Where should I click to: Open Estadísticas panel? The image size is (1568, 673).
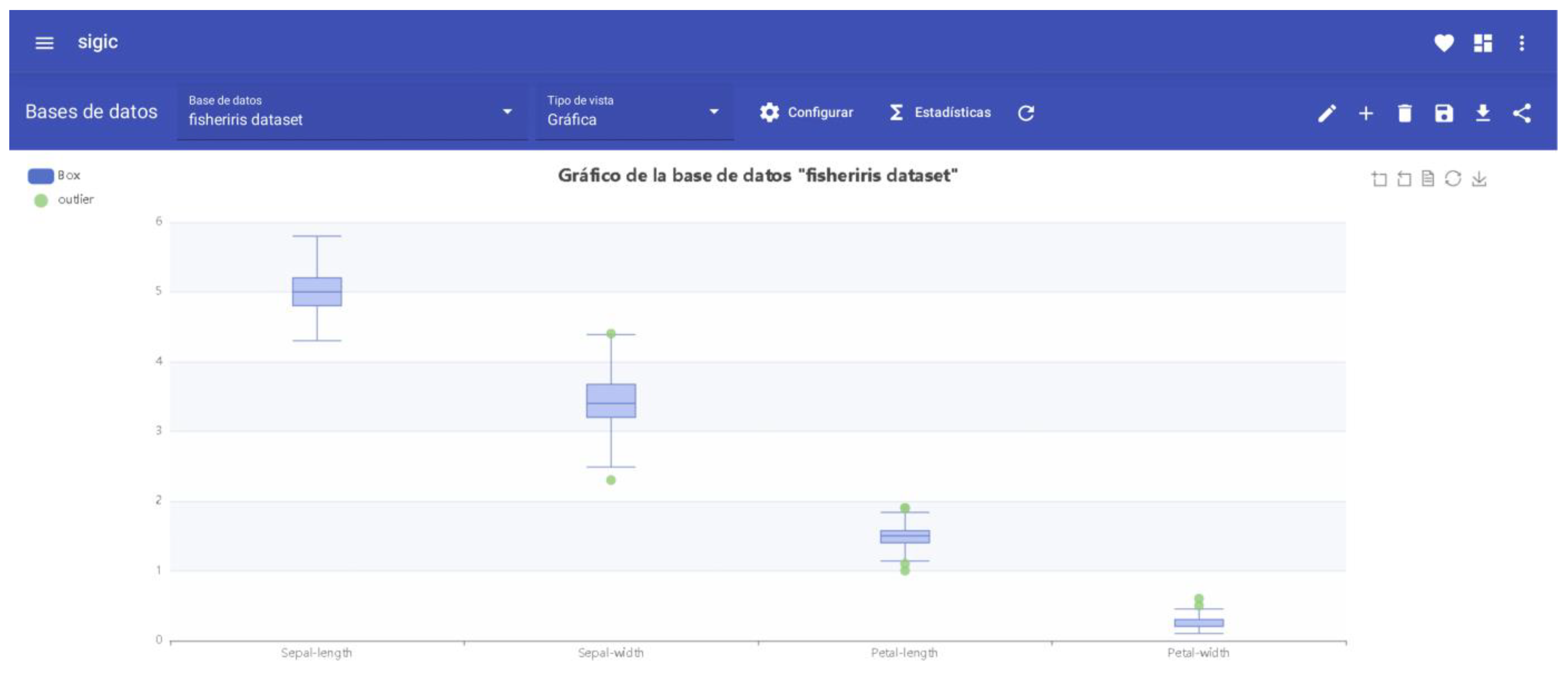[940, 113]
